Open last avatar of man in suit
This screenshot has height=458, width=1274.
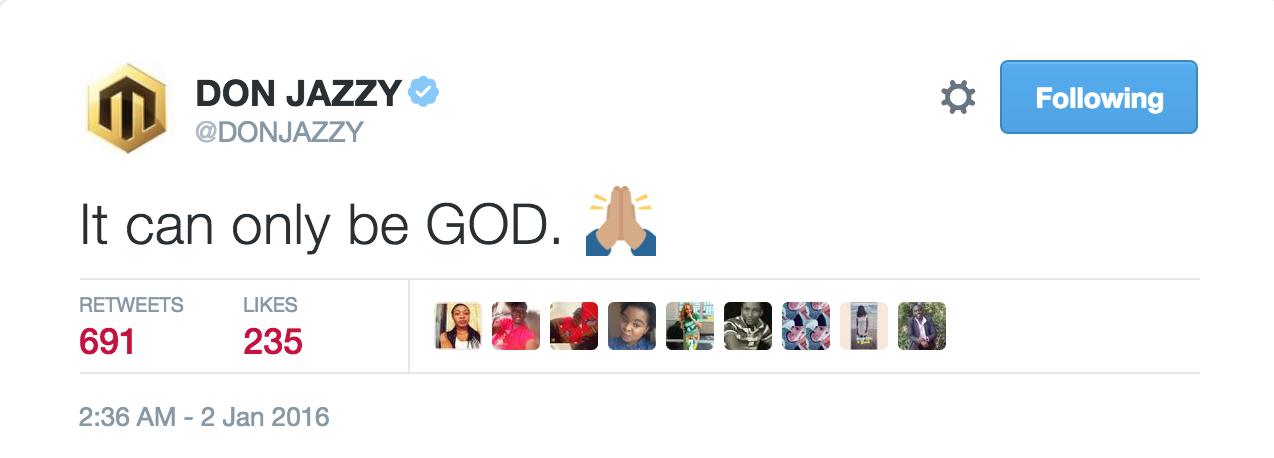[x=922, y=326]
